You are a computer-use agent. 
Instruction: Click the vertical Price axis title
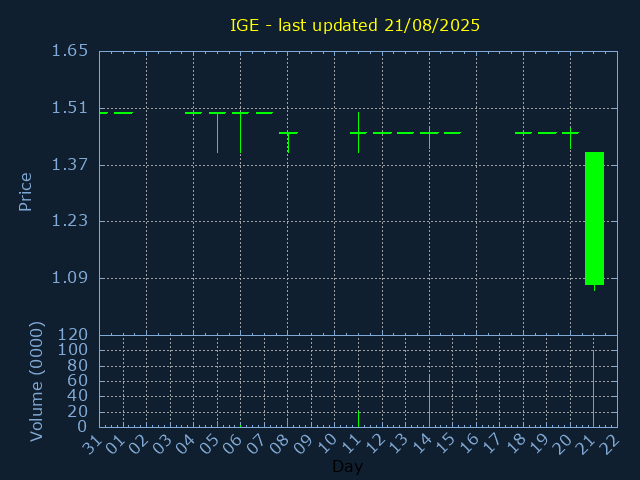pyautogui.click(x=25, y=192)
